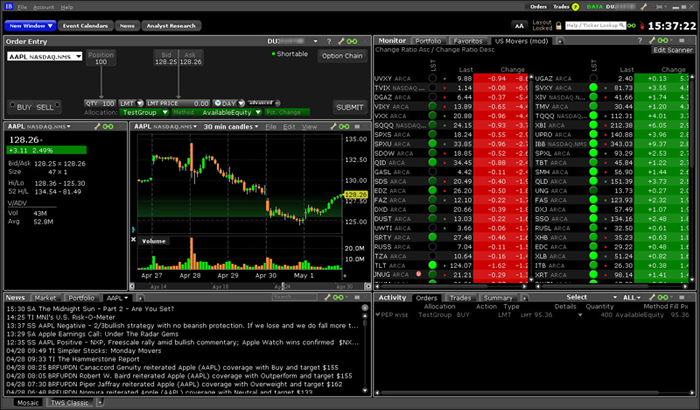
Task: Click the SUBMIT order button
Action: [x=350, y=107]
